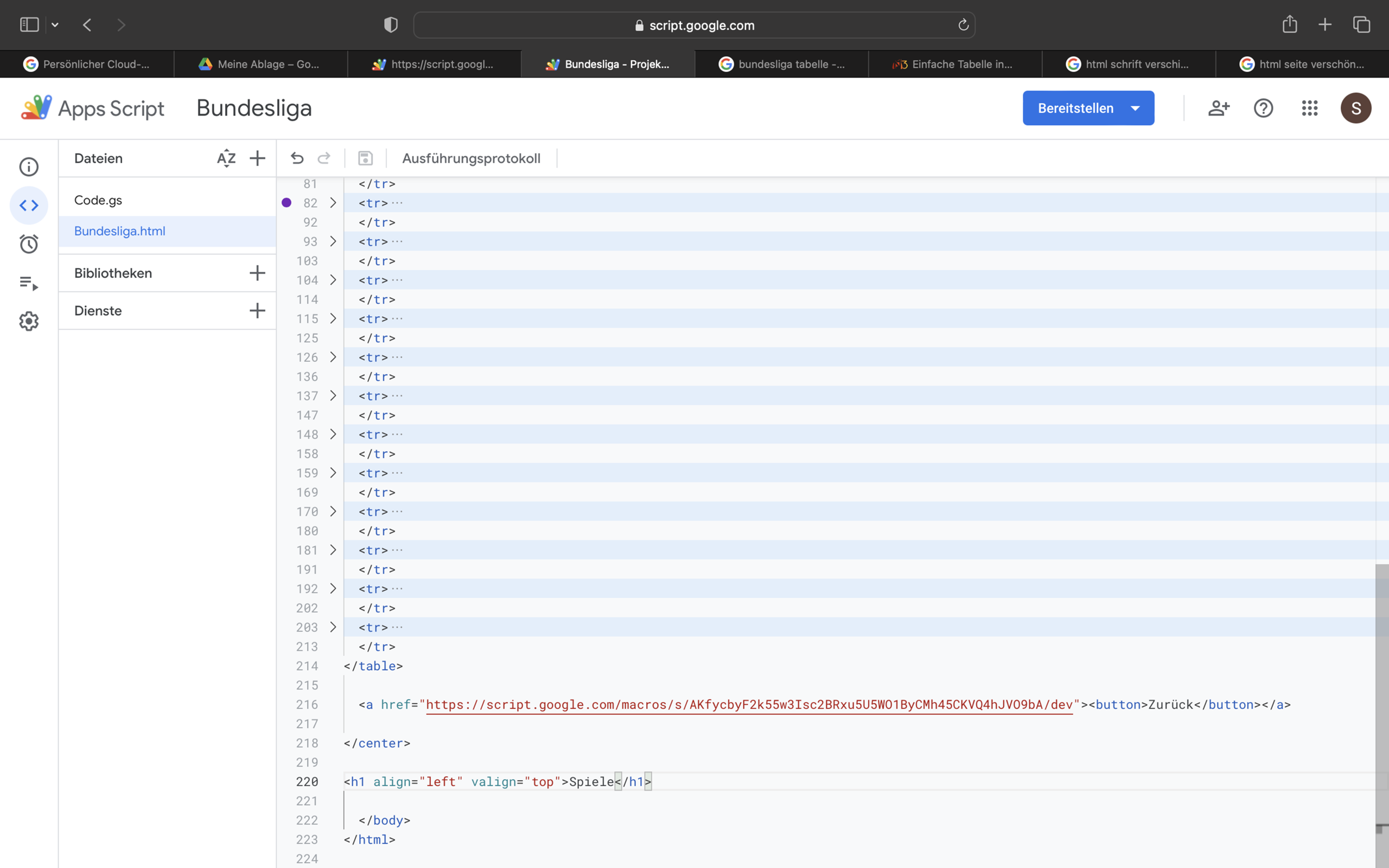The width and height of the screenshot is (1389, 868).
Task: Open the 'bundesliga tabelle' browser tab
Action: tap(782, 63)
